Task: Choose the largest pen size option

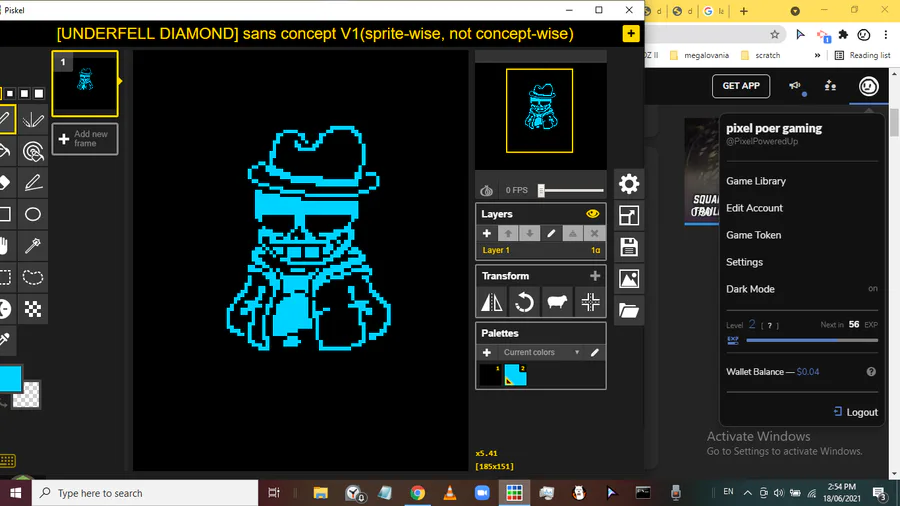Action: click(x=38, y=94)
